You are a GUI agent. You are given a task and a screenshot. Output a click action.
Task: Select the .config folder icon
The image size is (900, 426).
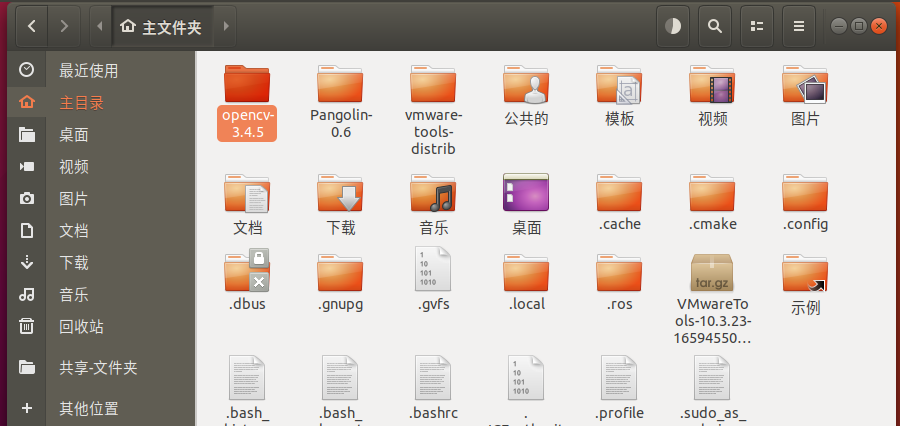coord(805,192)
